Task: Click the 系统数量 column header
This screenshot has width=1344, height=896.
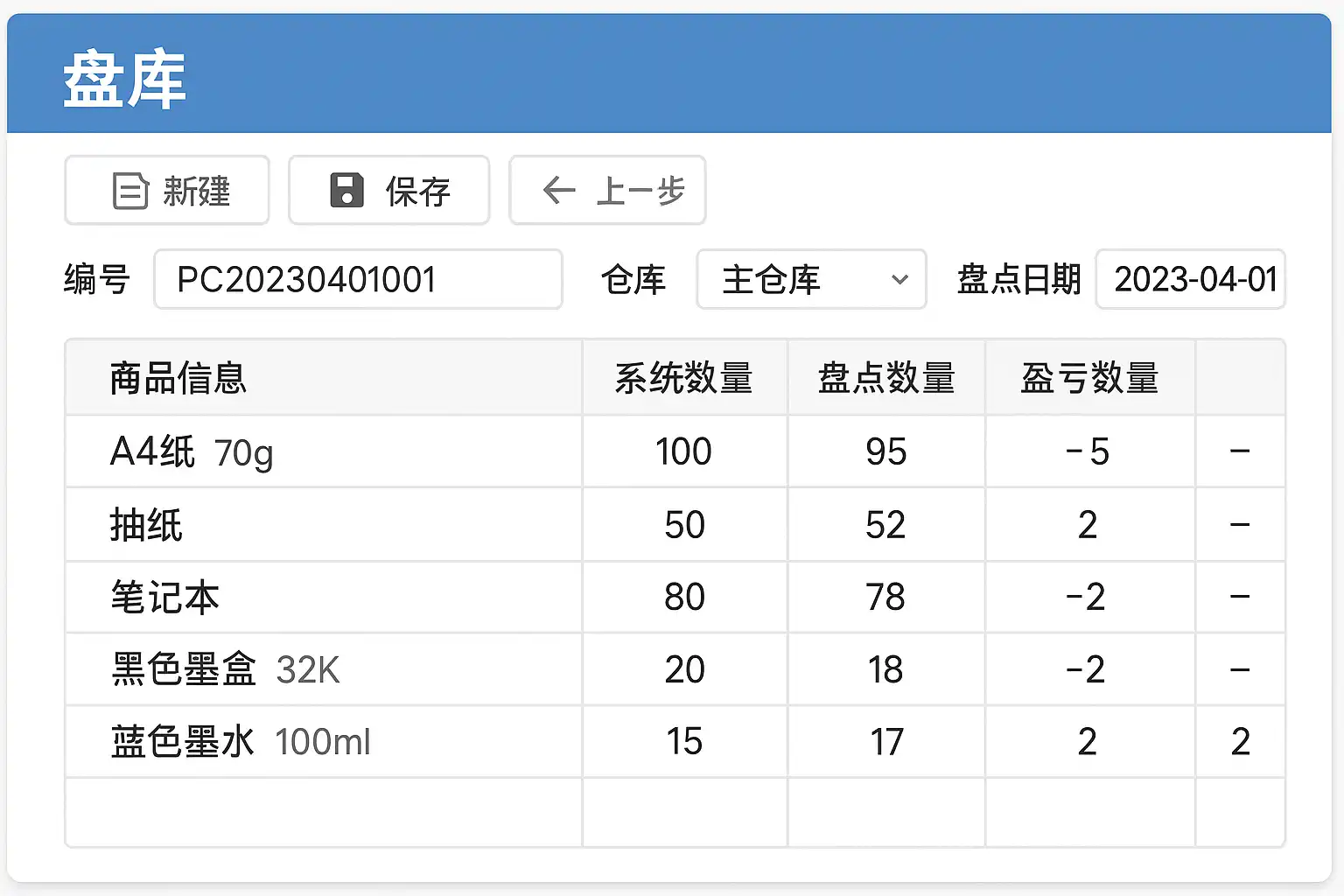Action: pos(683,378)
